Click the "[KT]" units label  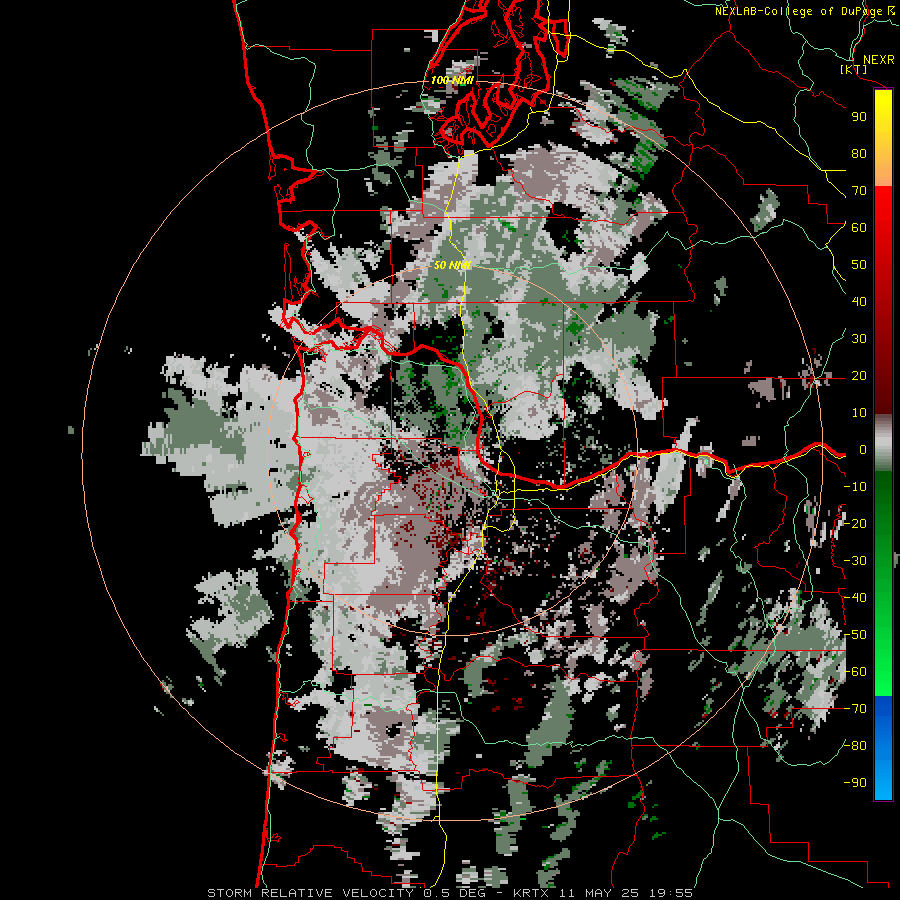pyautogui.click(x=853, y=69)
